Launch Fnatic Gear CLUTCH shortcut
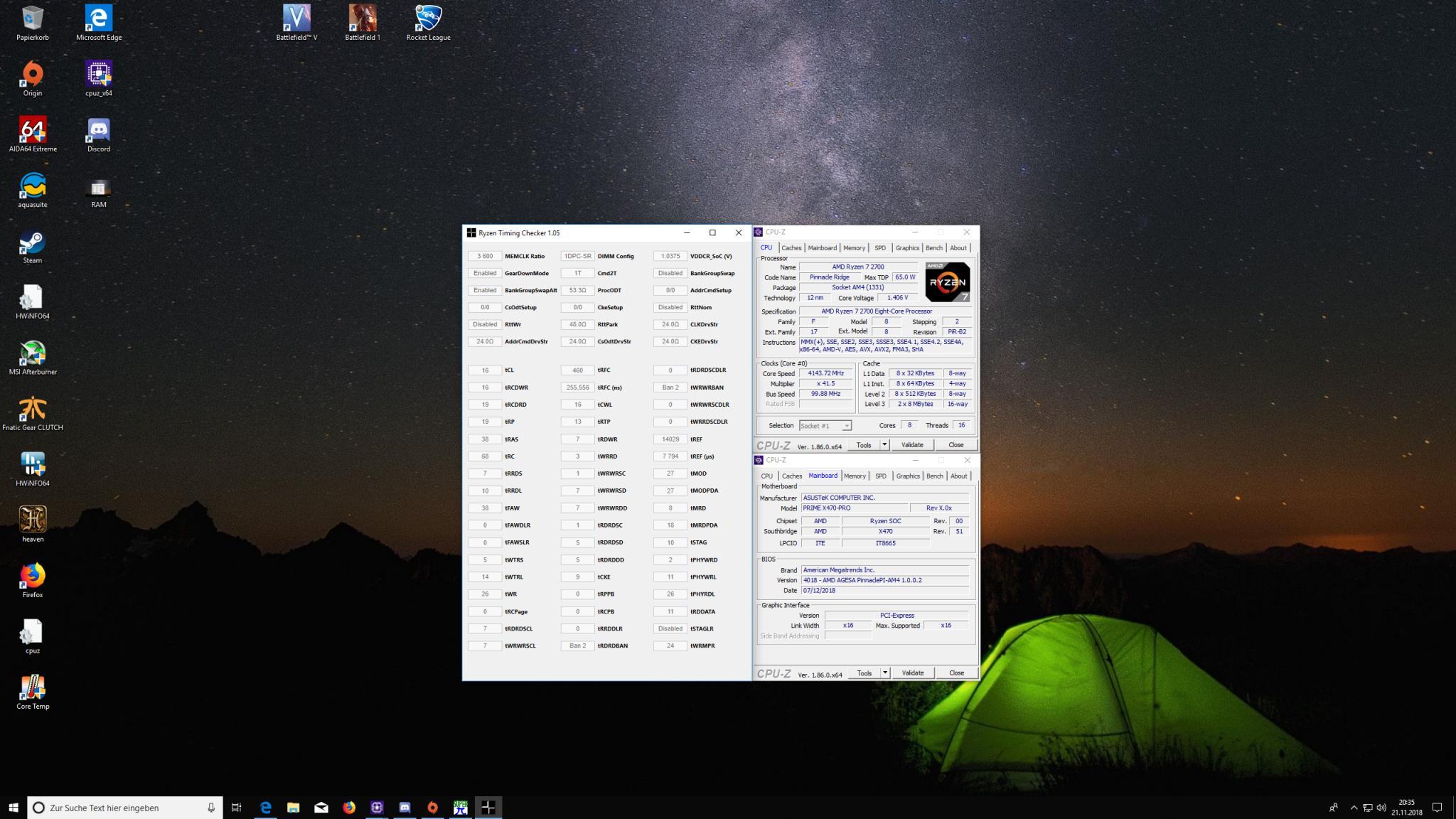The height and width of the screenshot is (819, 1456). click(33, 413)
